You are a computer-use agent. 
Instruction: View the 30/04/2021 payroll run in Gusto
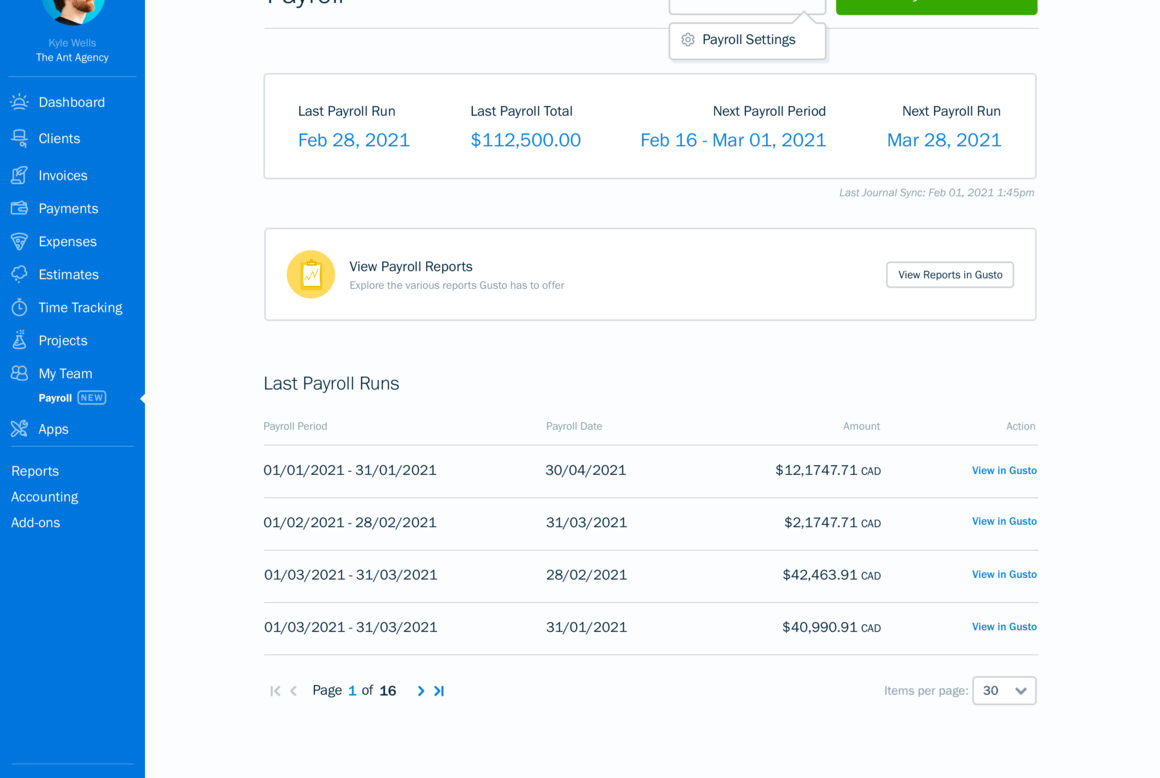1004,471
